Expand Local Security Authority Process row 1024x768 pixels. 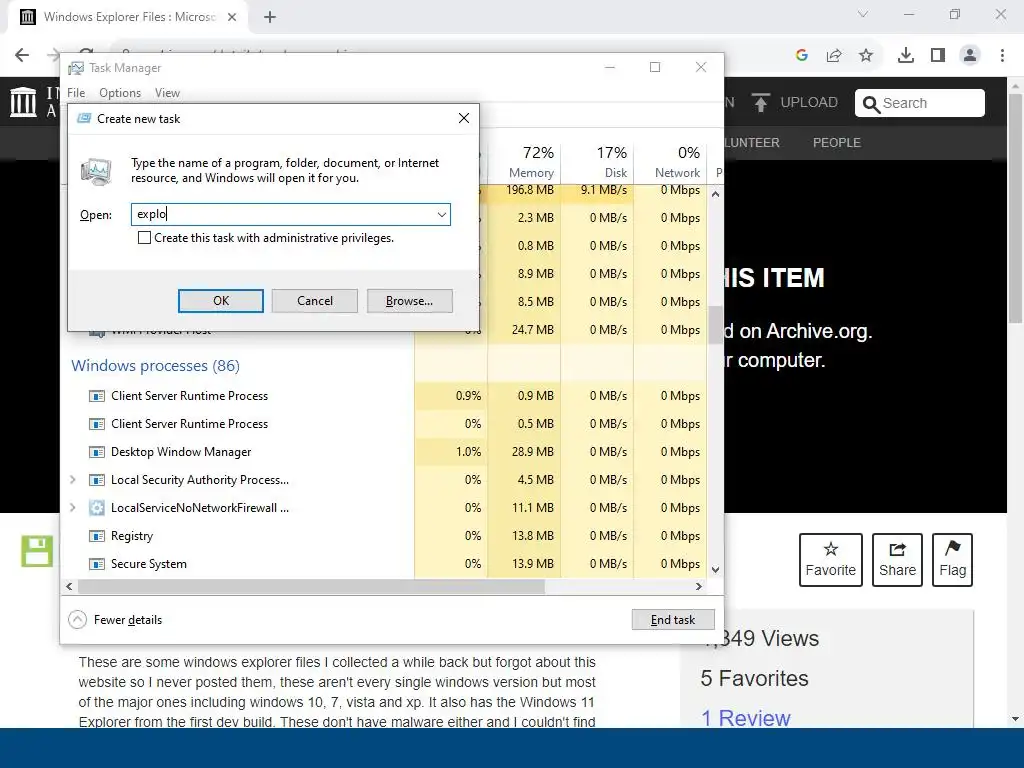click(72, 480)
